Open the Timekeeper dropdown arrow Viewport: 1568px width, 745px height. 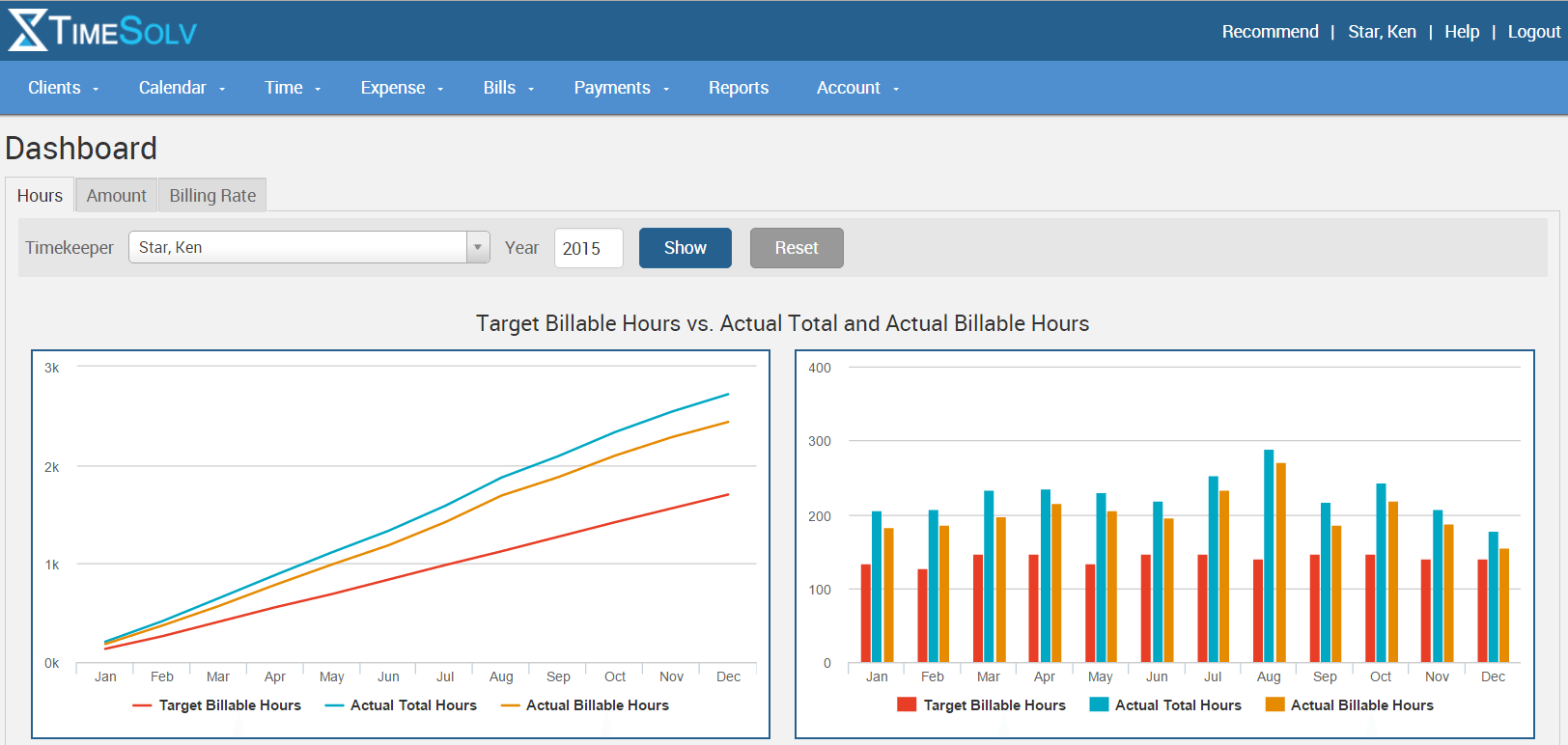pyautogui.click(x=478, y=247)
